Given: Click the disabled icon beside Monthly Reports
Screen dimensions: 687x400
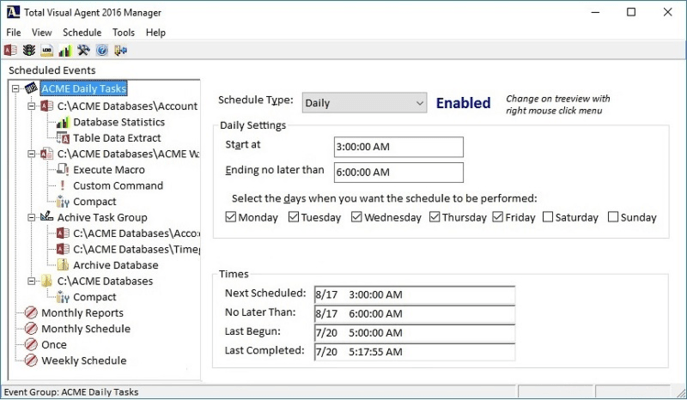Looking at the screenshot, I should 31,313.
